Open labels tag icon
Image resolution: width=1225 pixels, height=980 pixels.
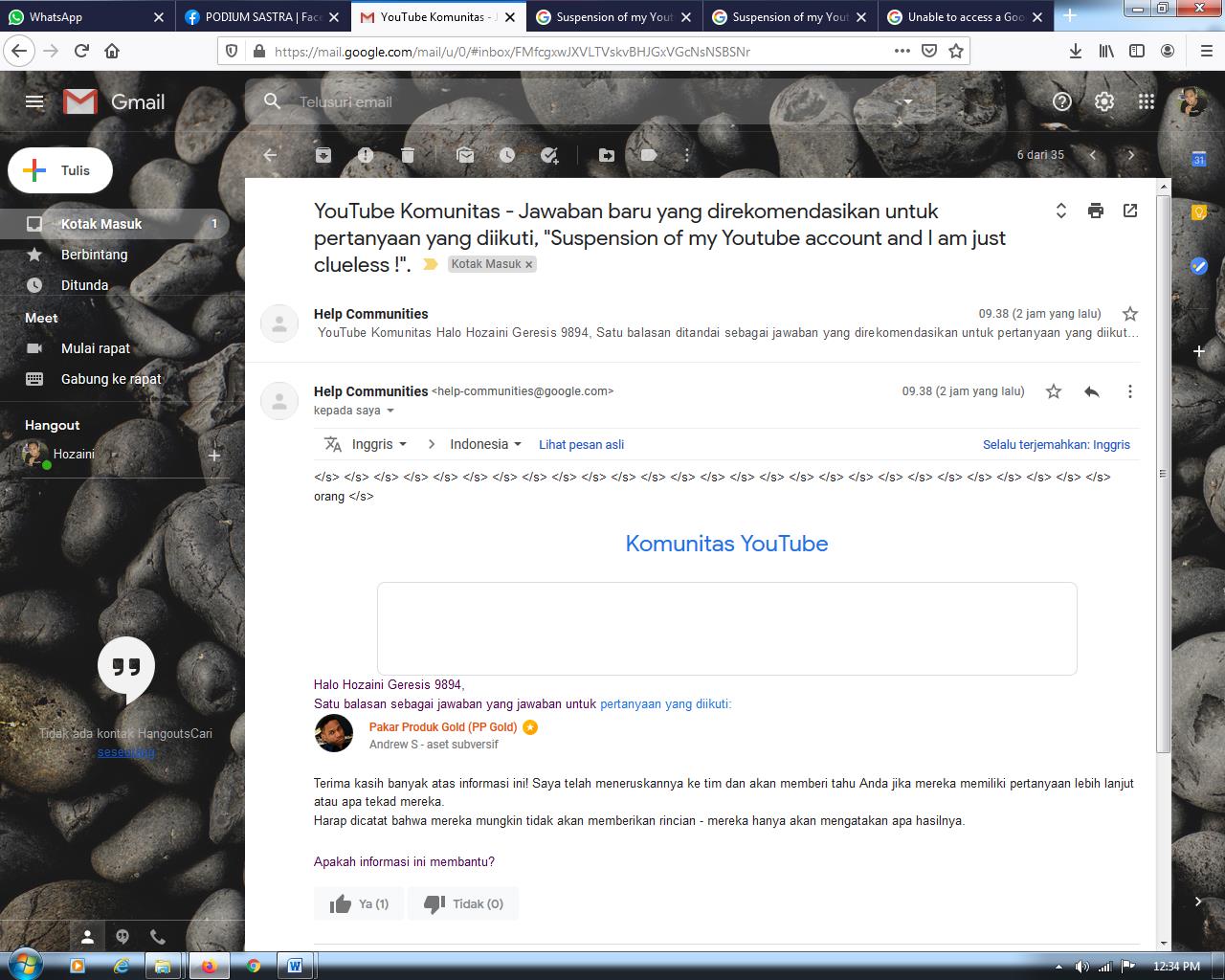coord(649,155)
